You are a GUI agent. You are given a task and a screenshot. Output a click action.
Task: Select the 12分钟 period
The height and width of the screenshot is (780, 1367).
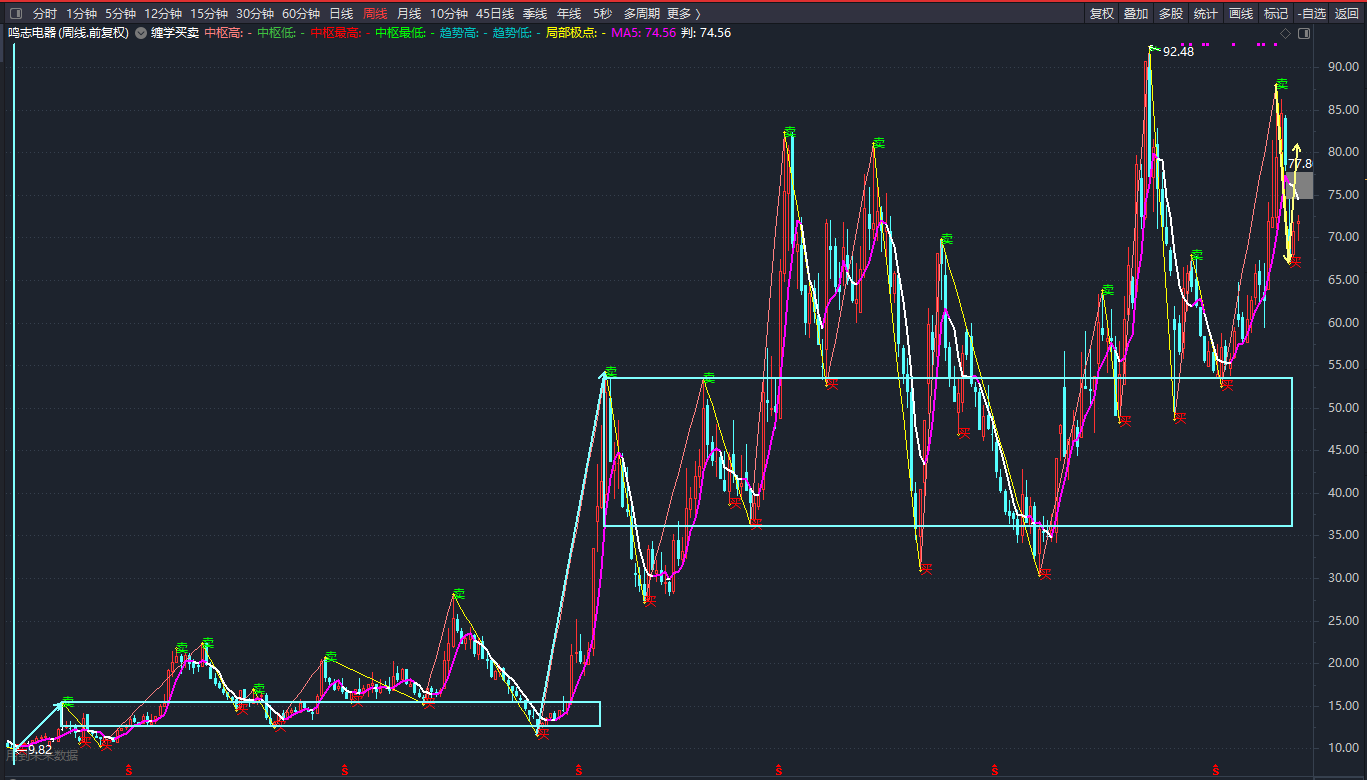click(162, 14)
